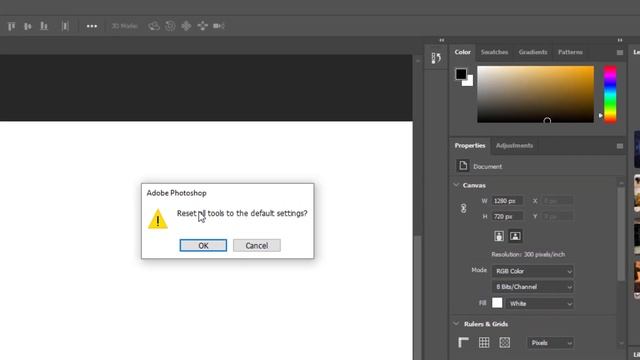
Task: Open the 8 Bits/Channel dropdown
Action: 533,287
